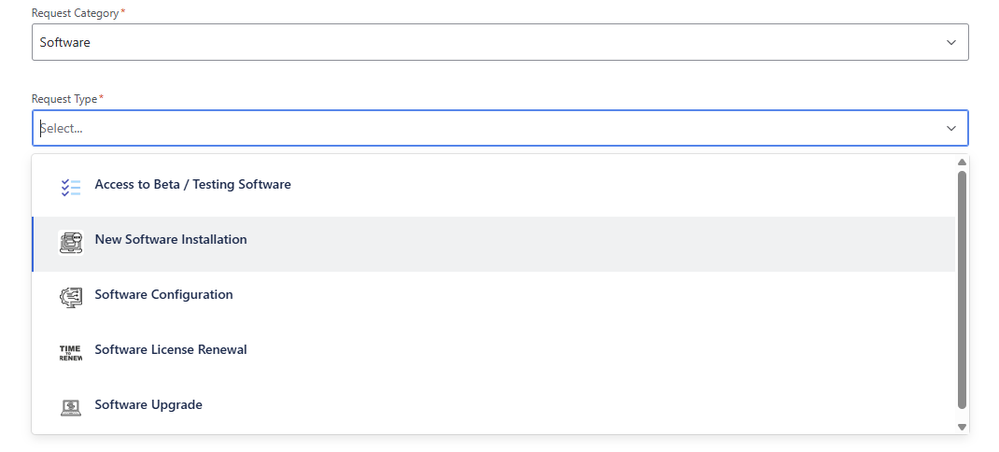
Task: Choose New Software Installation option text
Action: tap(171, 239)
